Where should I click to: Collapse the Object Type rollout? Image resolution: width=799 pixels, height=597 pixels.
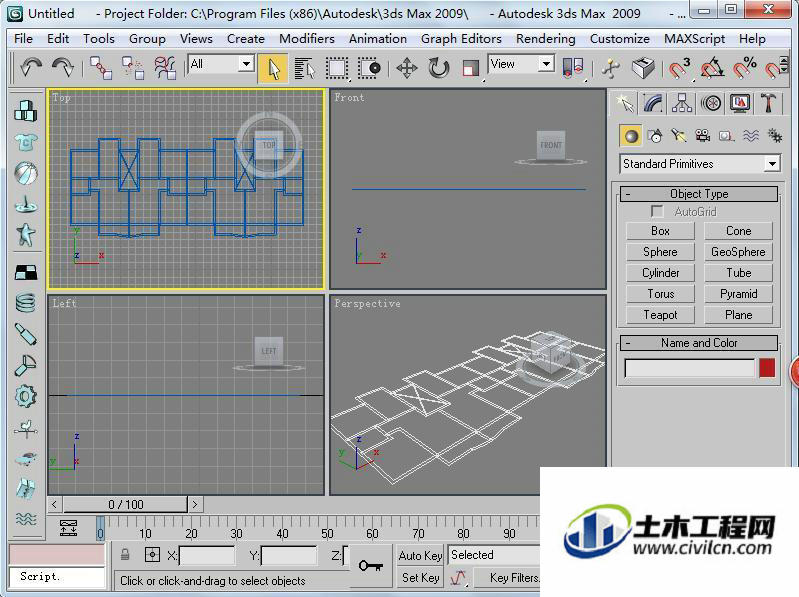coord(699,194)
